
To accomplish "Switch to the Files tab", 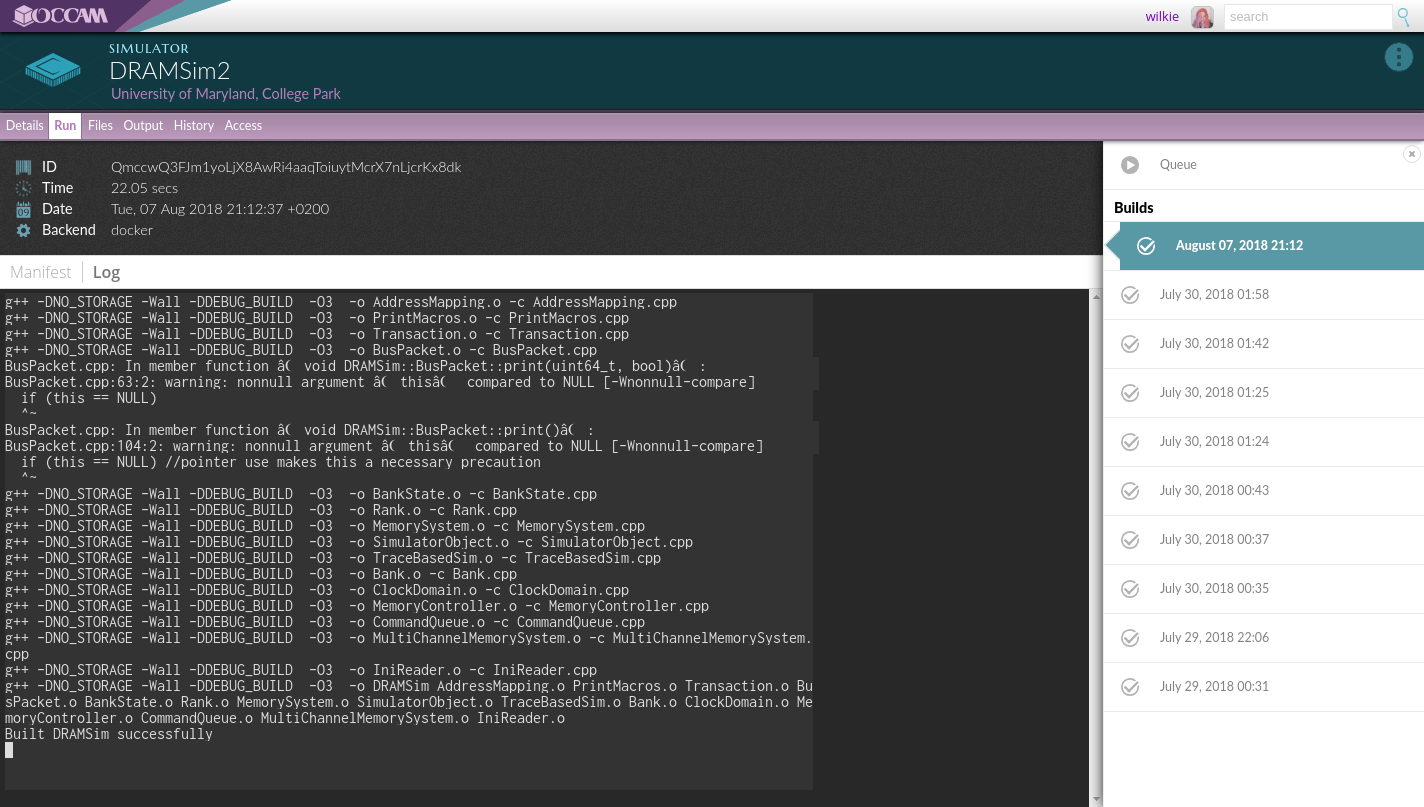I will coord(100,126).
